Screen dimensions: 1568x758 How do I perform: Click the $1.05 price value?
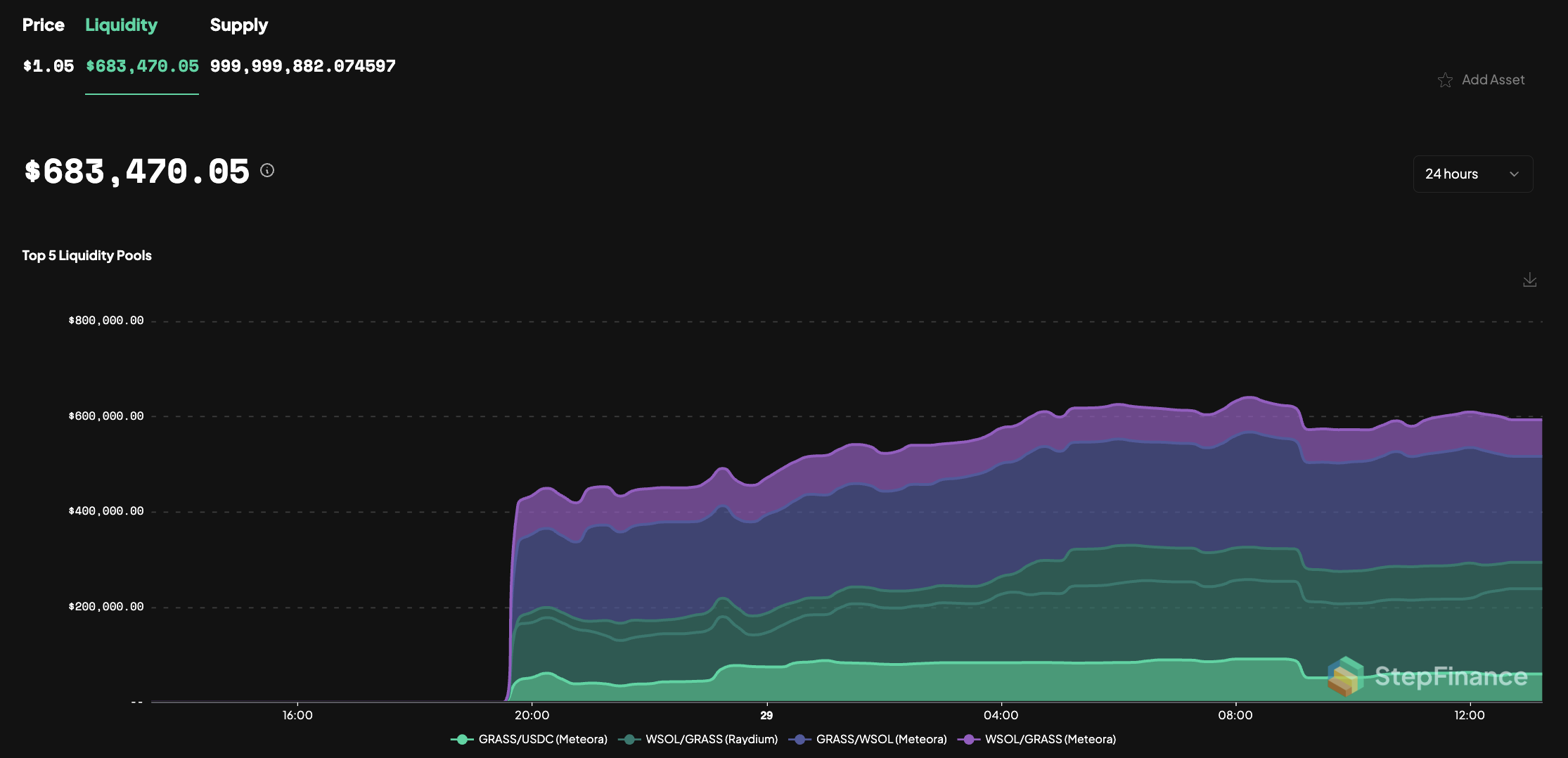coord(48,66)
